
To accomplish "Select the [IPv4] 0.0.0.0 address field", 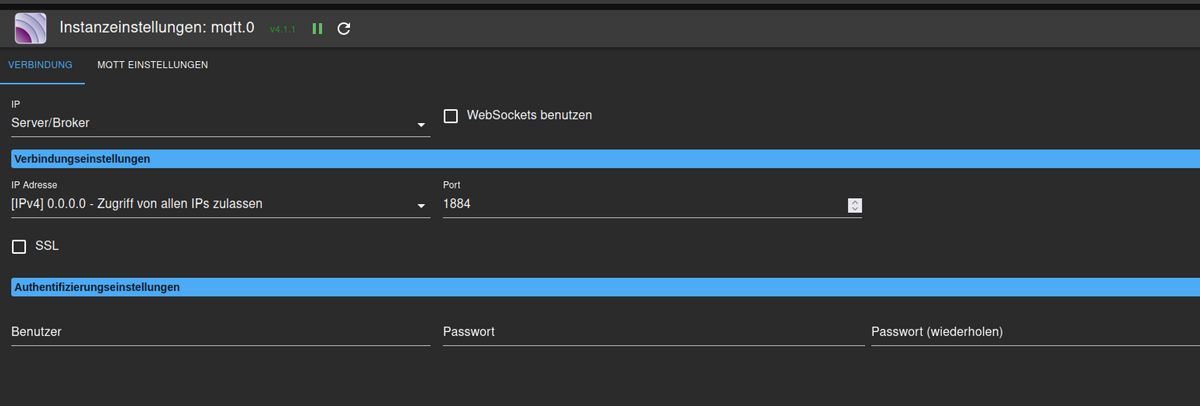I will [x=220, y=205].
